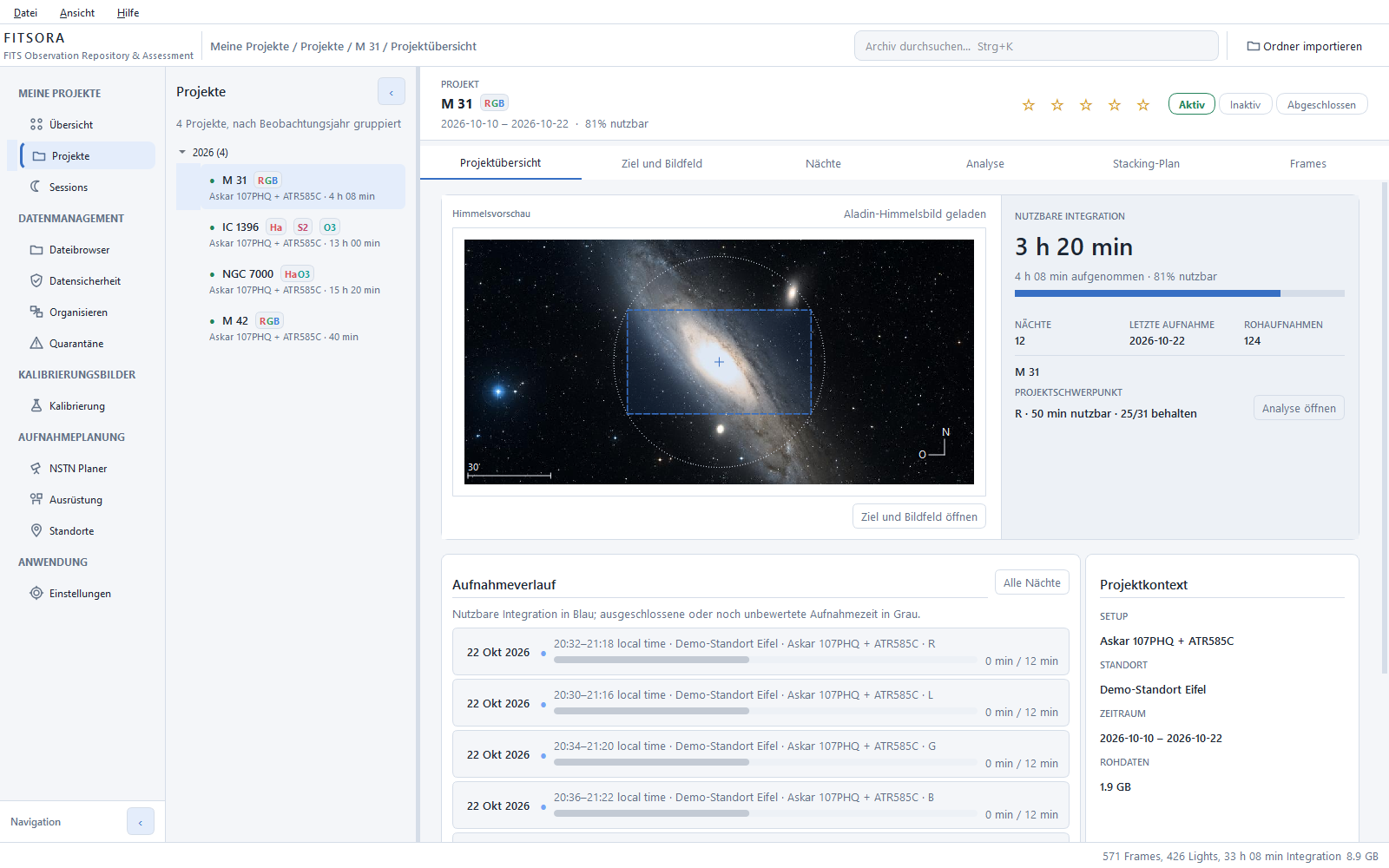Click the Kalibrierung flask icon
The width and height of the screenshot is (1389, 868).
pyautogui.click(x=36, y=405)
